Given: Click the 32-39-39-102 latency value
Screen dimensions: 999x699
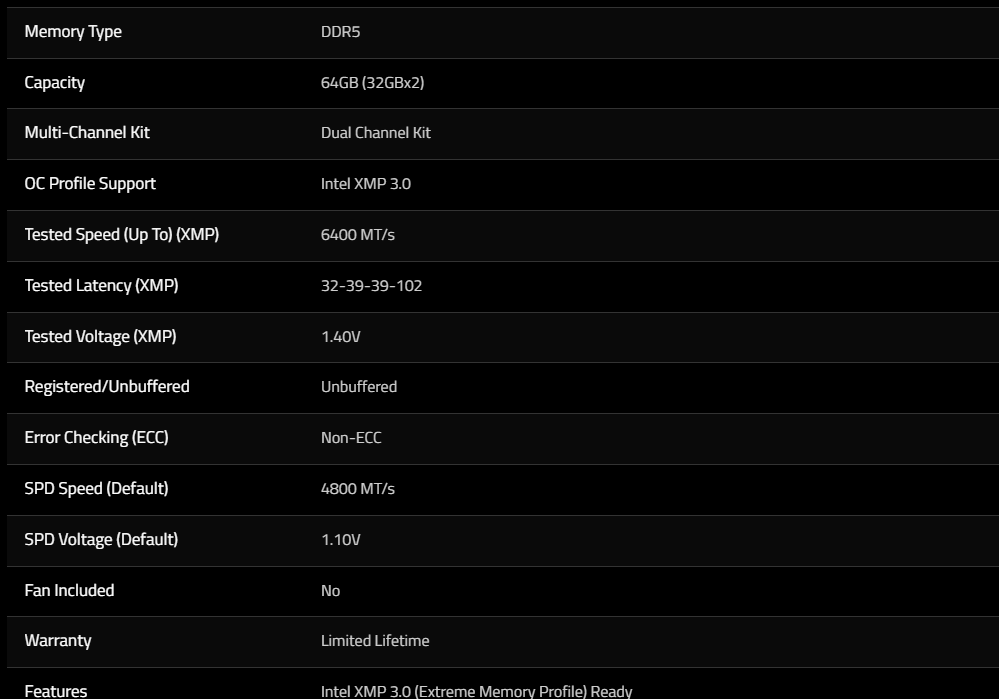Looking at the screenshot, I should pyautogui.click(x=371, y=285).
